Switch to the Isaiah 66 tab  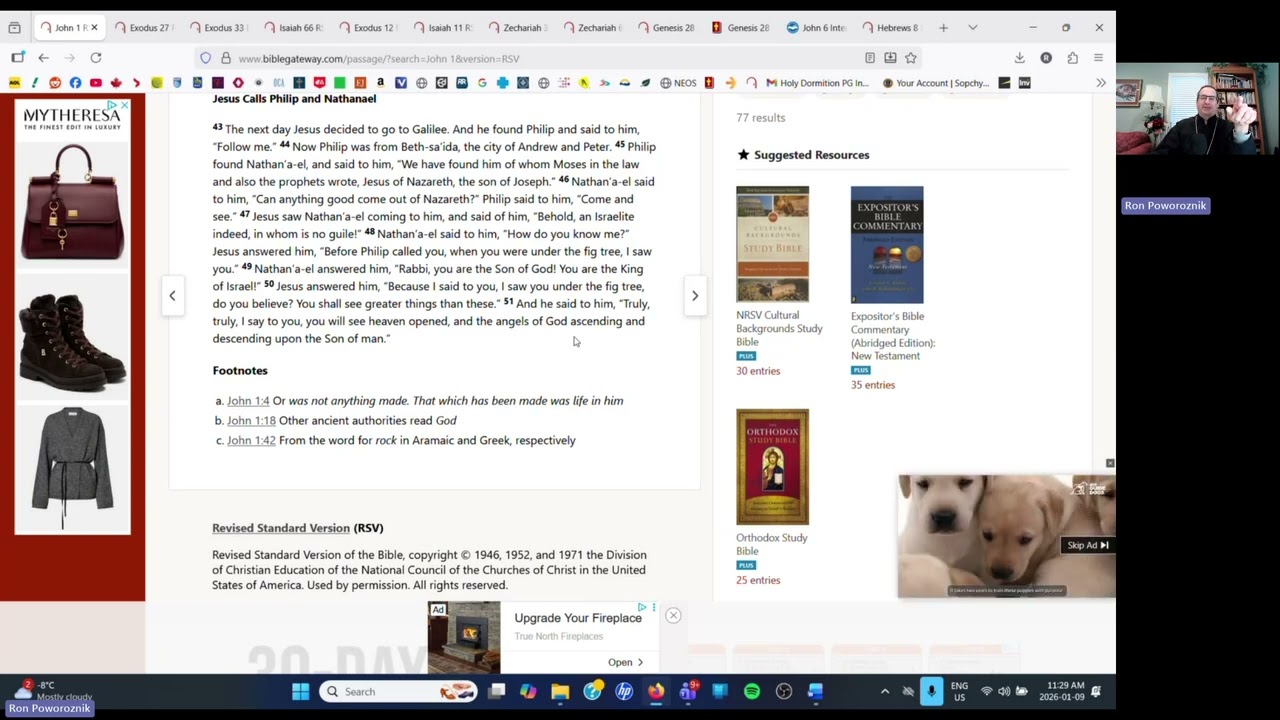[x=293, y=28]
